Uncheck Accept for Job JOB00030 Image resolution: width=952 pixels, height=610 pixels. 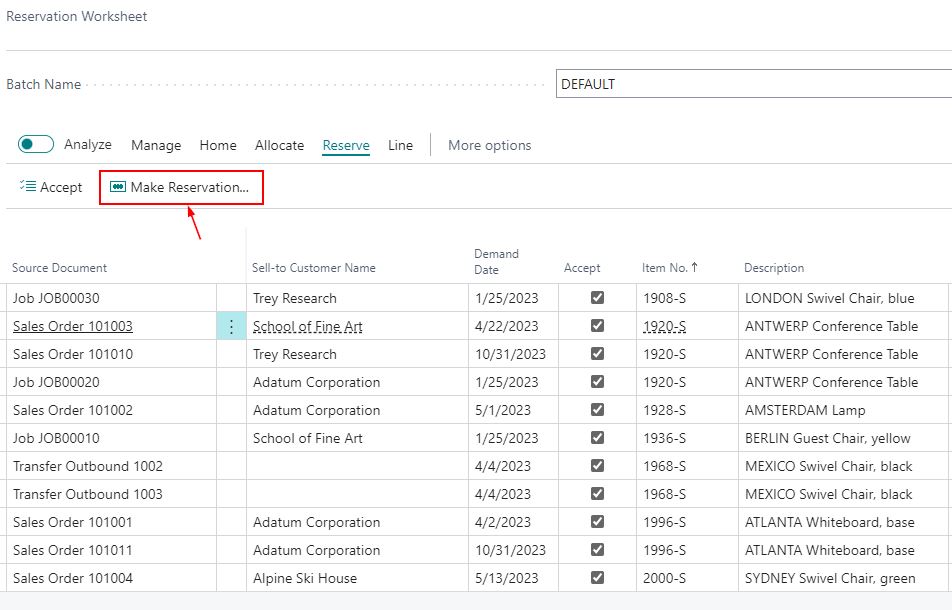pos(597,297)
